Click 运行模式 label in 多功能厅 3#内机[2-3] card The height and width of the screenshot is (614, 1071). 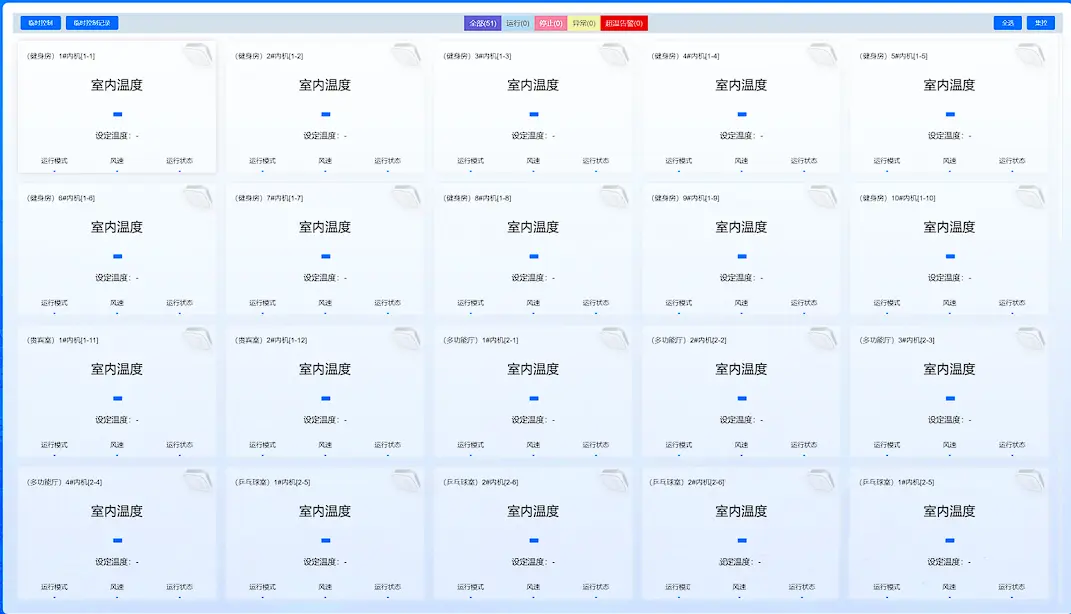[887, 445]
